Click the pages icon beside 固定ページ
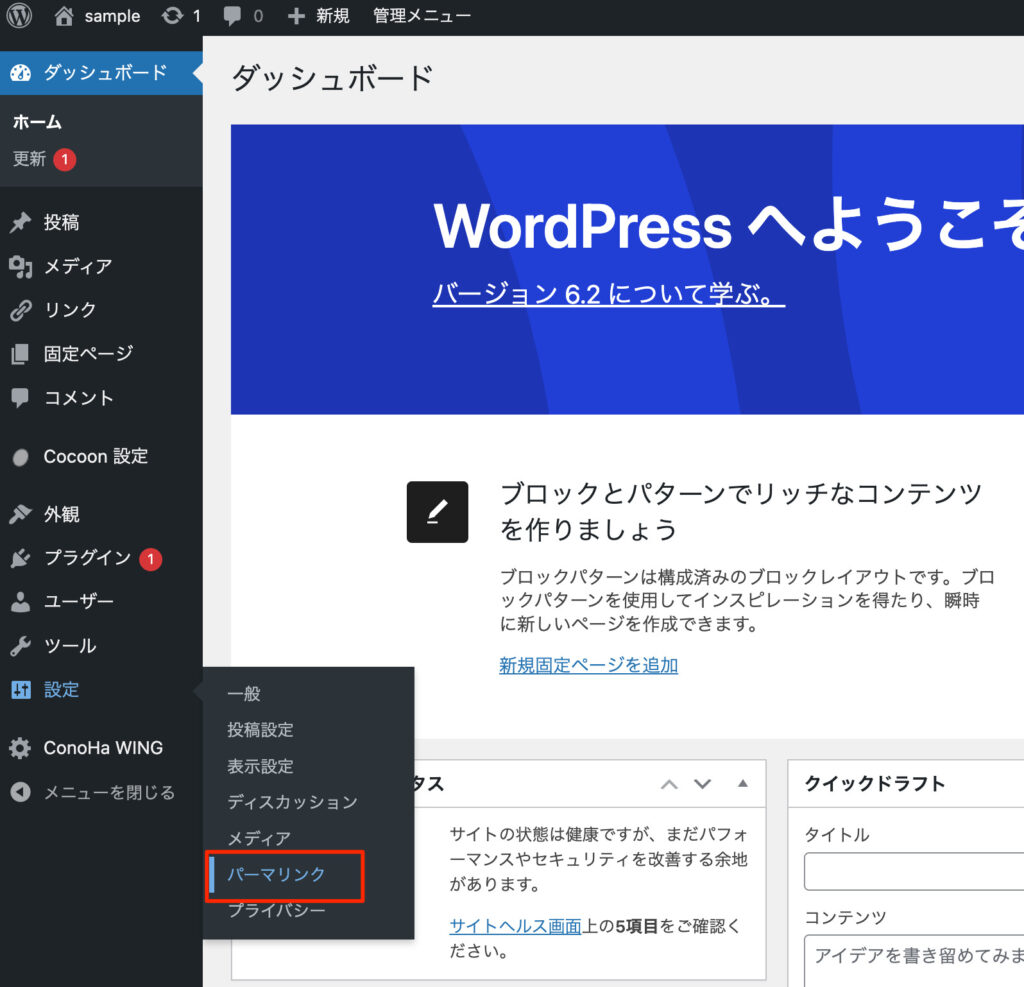Screen dimensions: 1024x987 point(20,354)
